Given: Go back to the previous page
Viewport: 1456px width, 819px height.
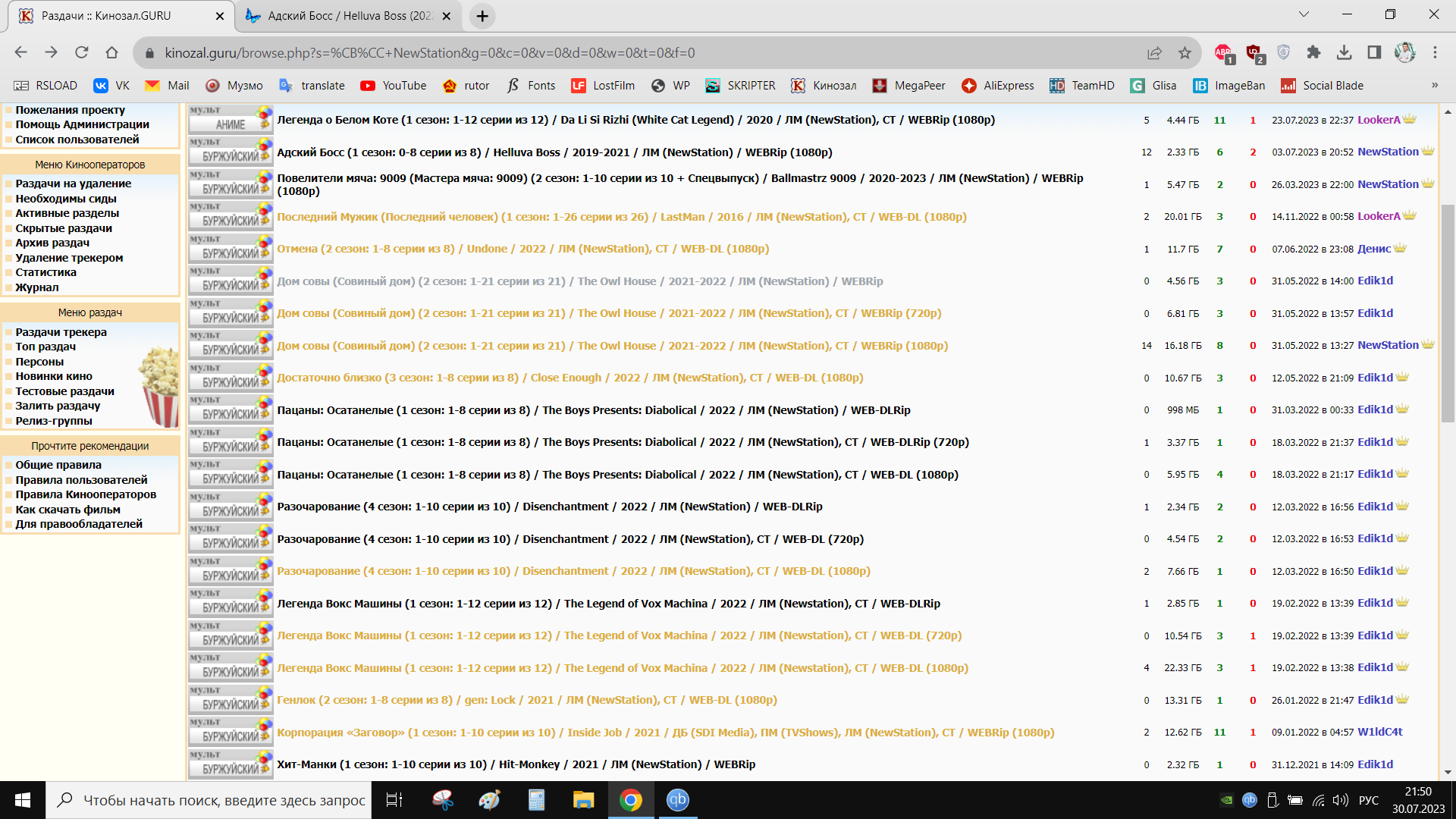Looking at the screenshot, I should 21,52.
